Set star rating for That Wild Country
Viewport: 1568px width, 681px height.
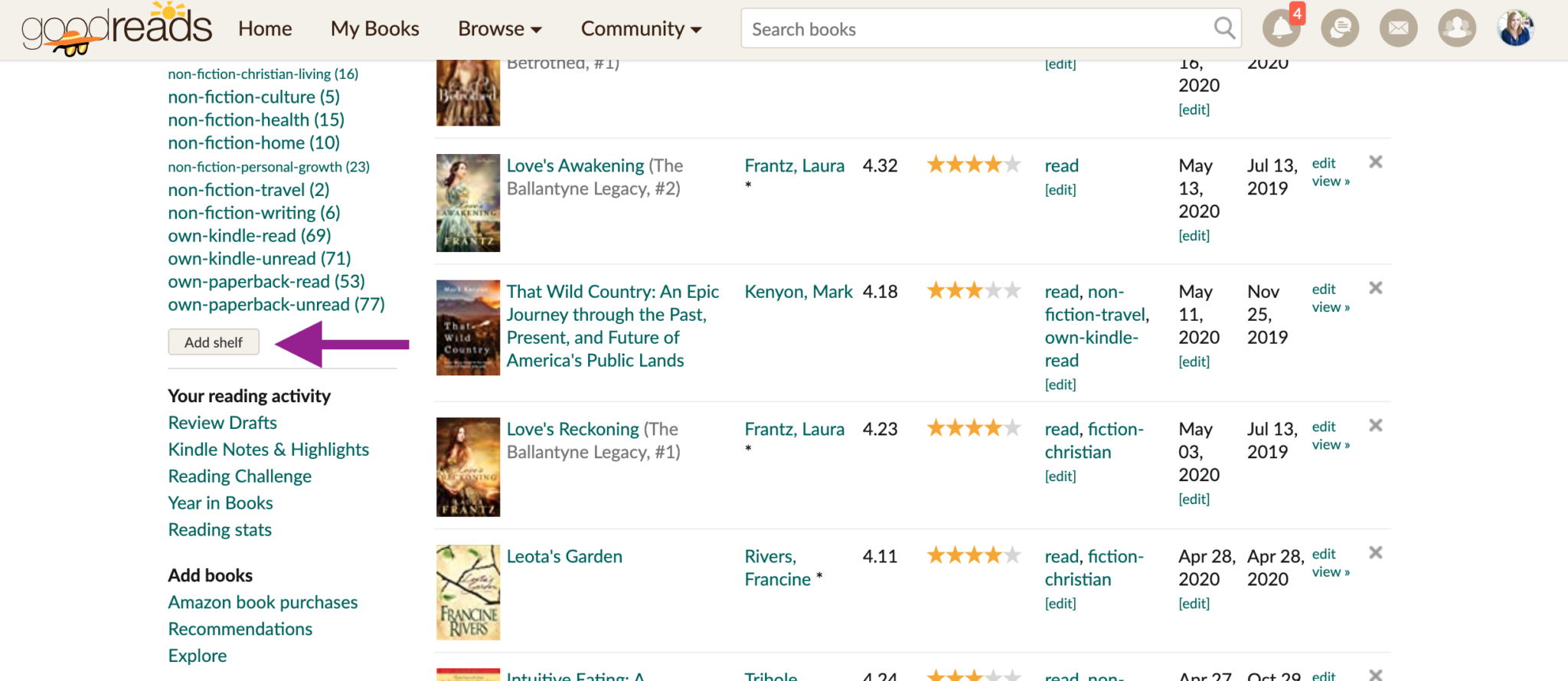click(x=973, y=291)
